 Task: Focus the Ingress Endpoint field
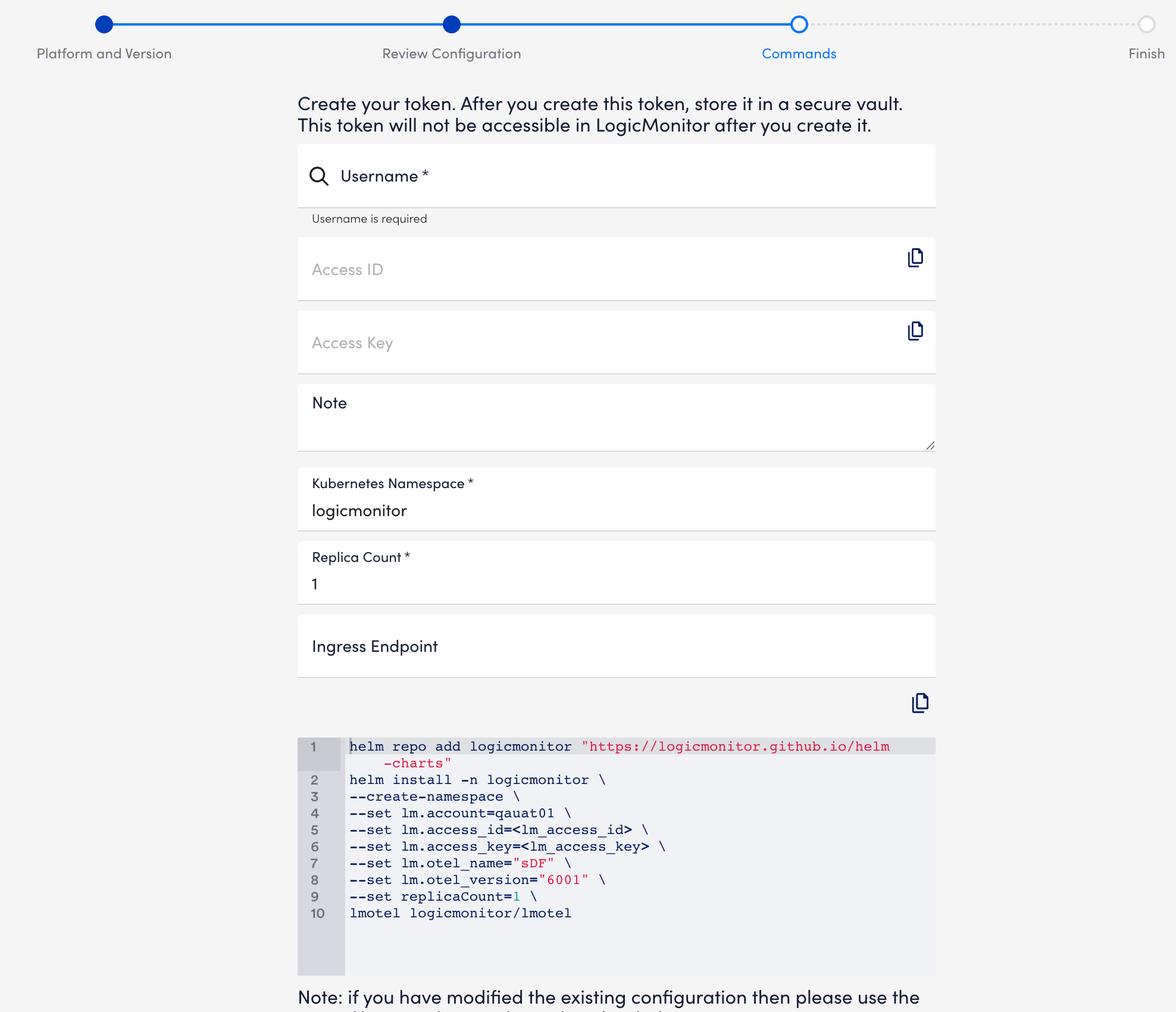click(616, 646)
